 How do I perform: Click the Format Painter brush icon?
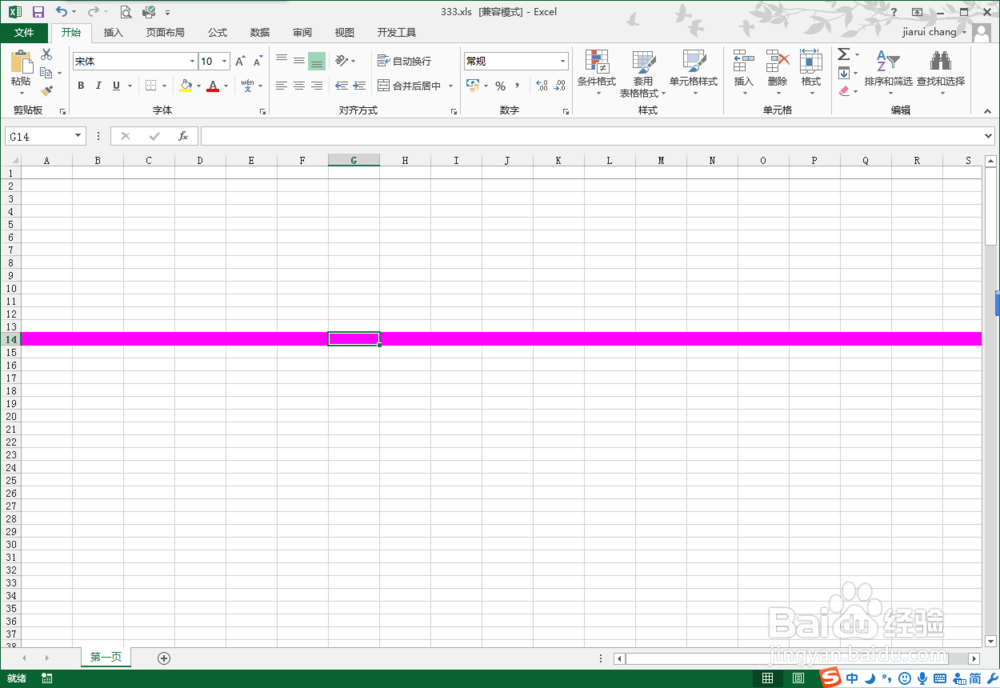pos(46,91)
